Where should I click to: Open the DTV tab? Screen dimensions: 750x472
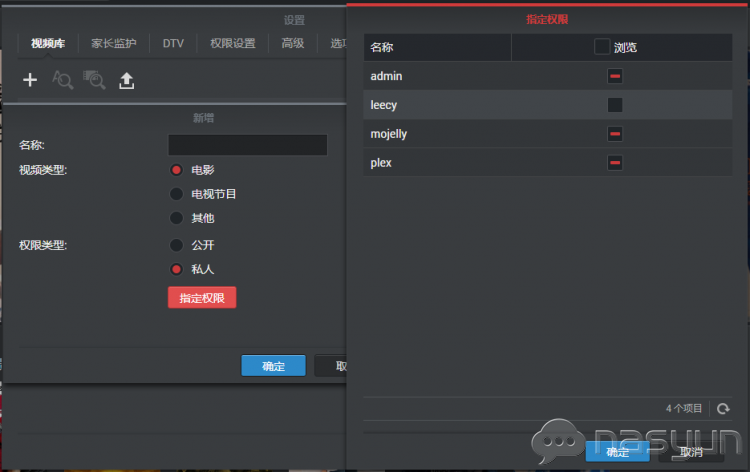173,43
